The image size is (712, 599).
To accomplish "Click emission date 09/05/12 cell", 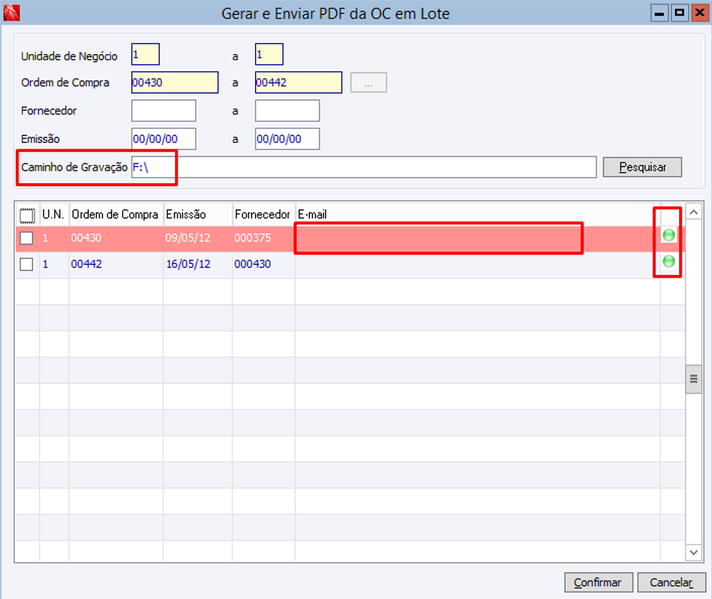I will pos(197,238).
